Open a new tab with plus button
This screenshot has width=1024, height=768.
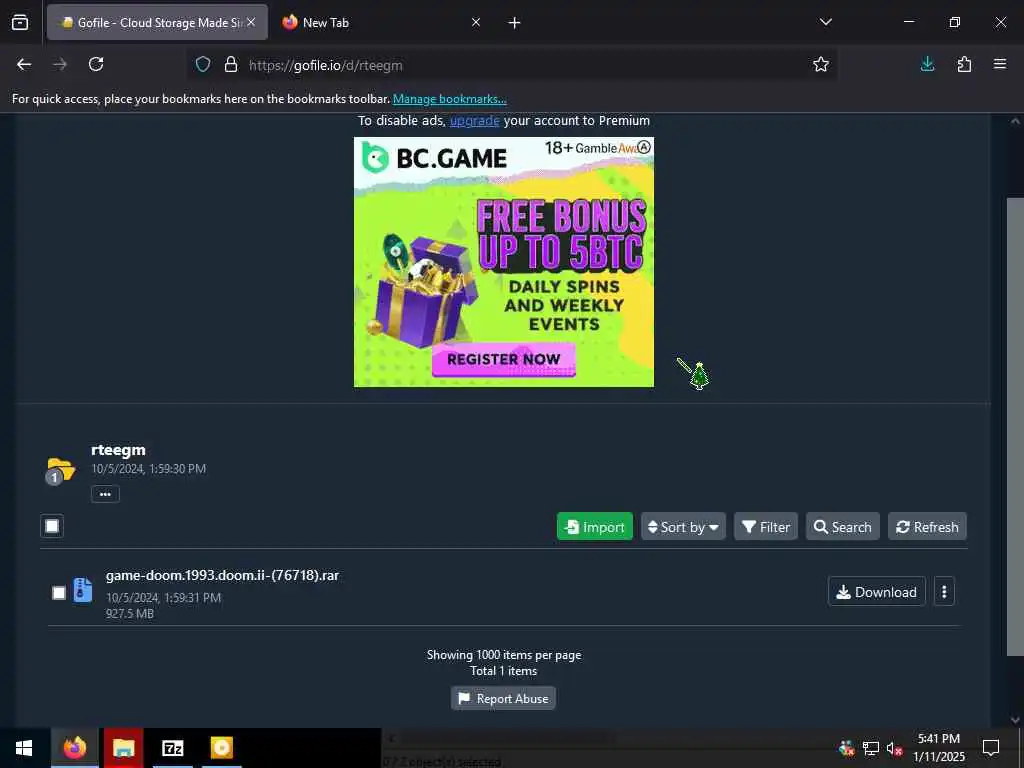click(514, 23)
